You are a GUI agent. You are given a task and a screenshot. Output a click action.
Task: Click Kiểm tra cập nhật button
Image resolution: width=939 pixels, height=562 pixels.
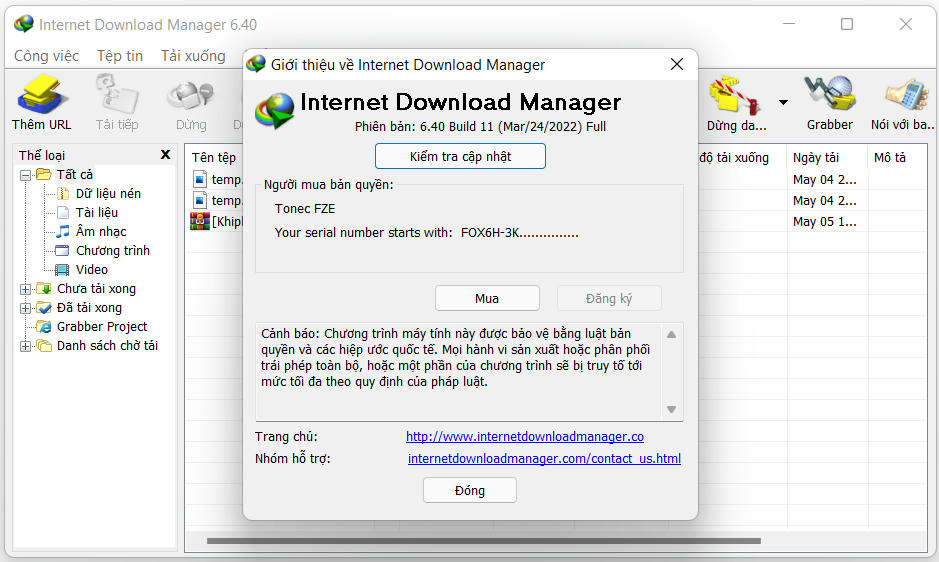460,156
